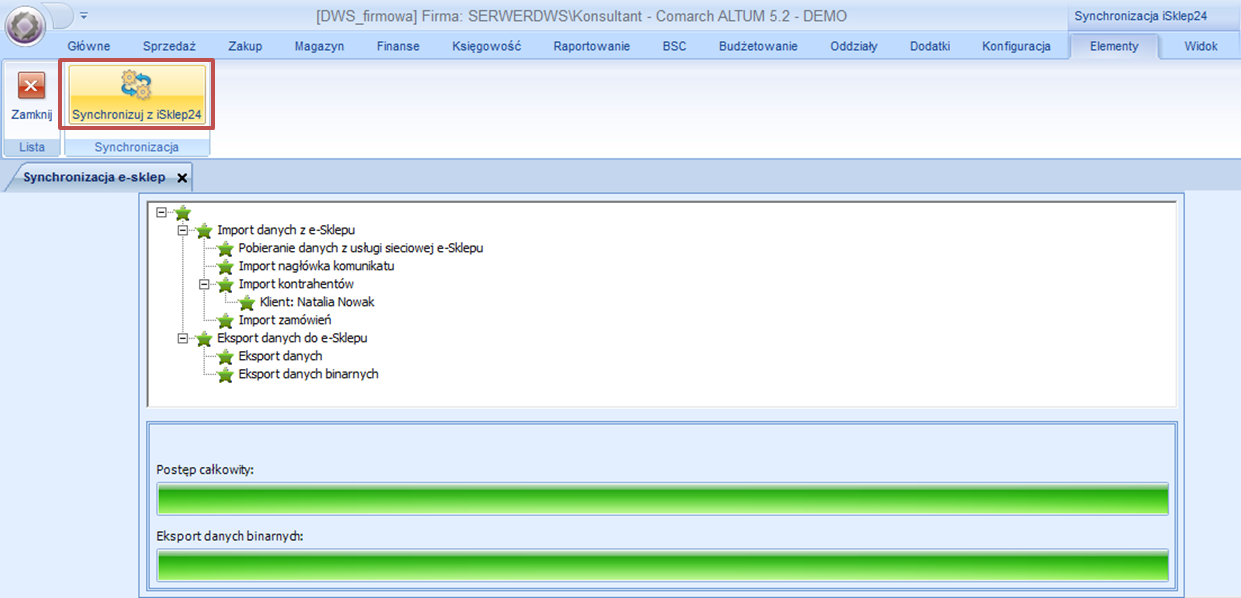Collapse Eksport danych do e-Sklepu node

pos(182,338)
